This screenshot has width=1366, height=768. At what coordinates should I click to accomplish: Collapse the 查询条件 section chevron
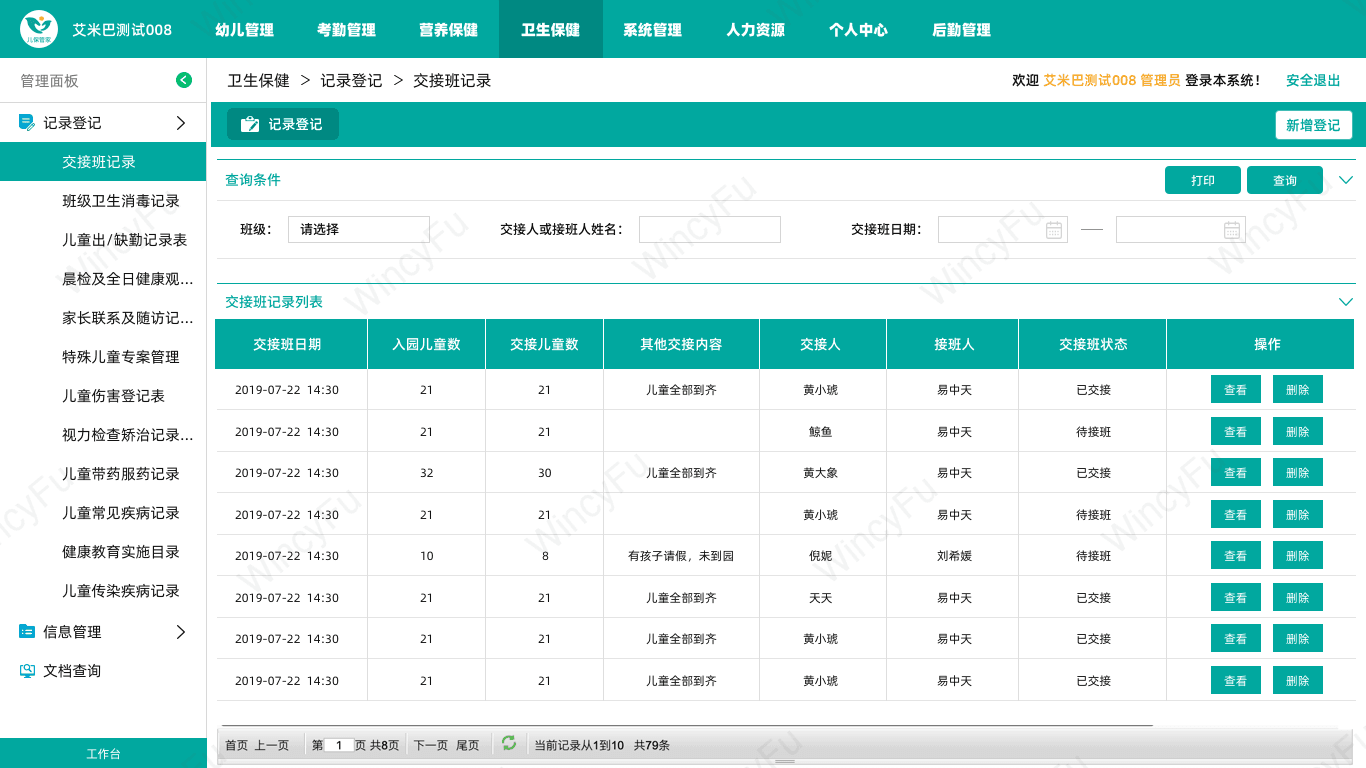[x=1346, y=180]
